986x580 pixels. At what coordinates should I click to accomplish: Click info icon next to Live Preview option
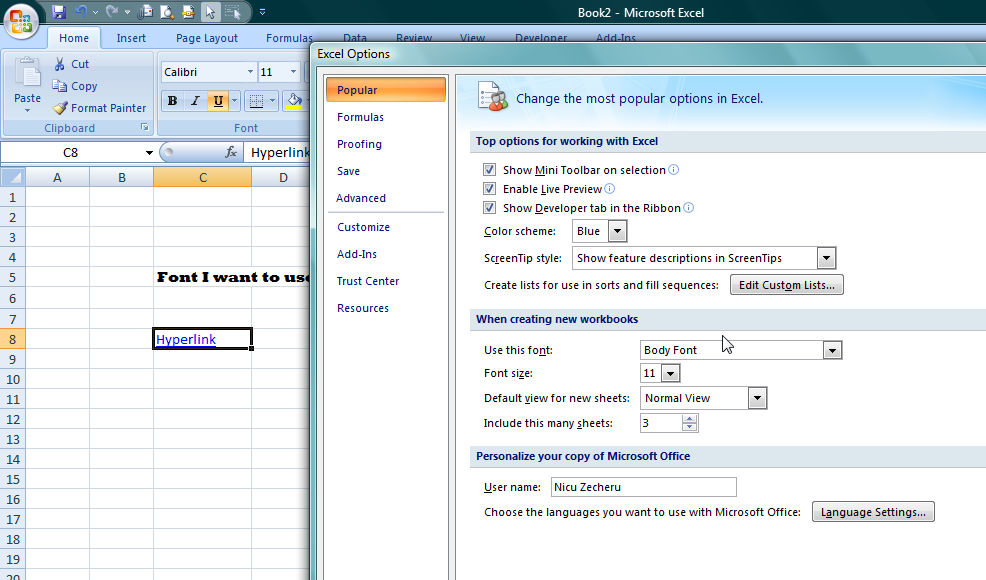click(609, 189)
